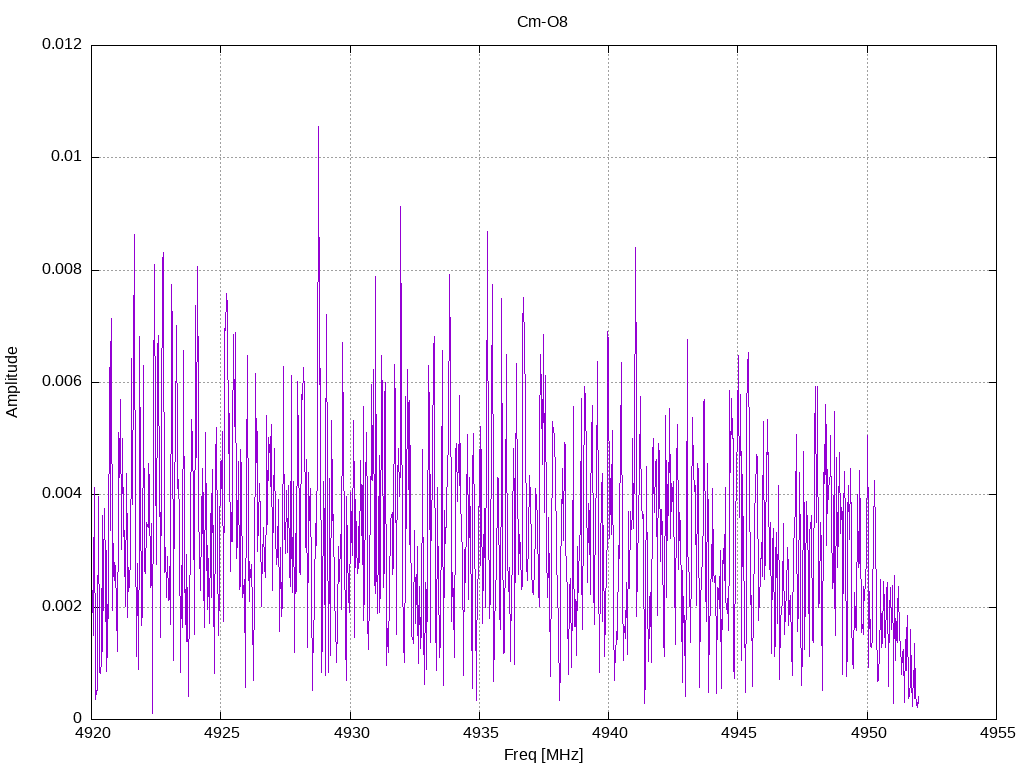Click the 0.012 y-axis tick label

63,44
